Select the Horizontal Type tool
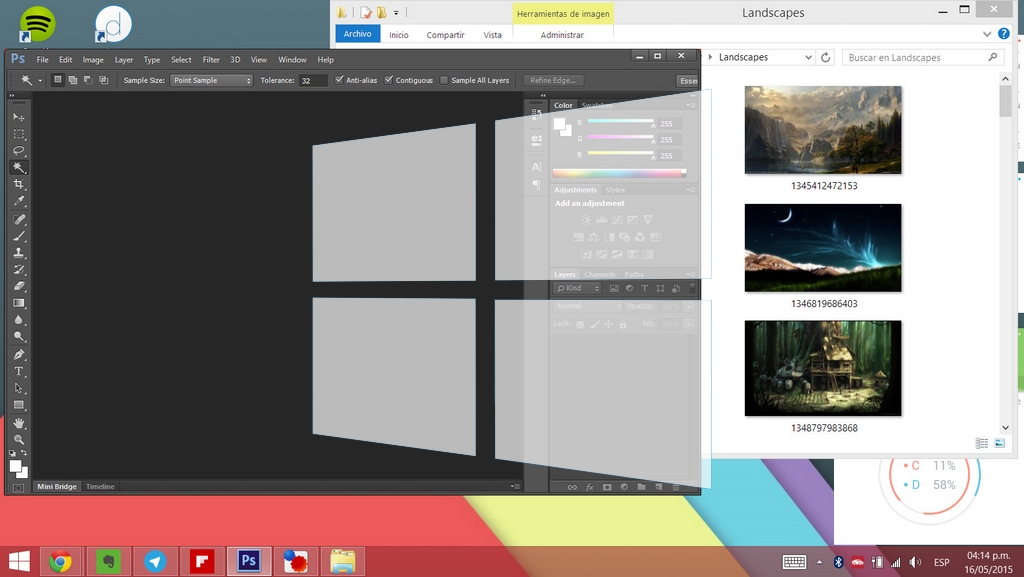The height and width of the screenshot is (577, 1024). pos(19,372)
